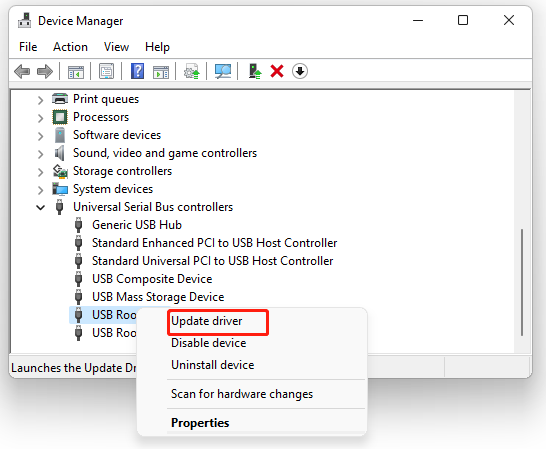This screenshot has height=449, width=546.
Task: Select Sound, video and game controllers category
Action: pyautogui.click(x=165, y=153)
